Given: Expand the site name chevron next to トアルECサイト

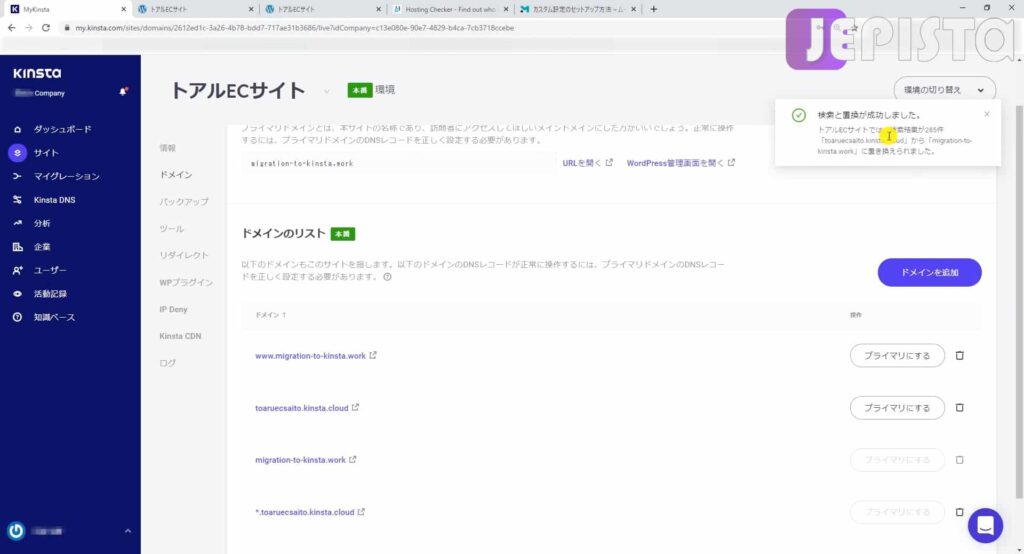Looking at the screenshot, I should 327,91.
